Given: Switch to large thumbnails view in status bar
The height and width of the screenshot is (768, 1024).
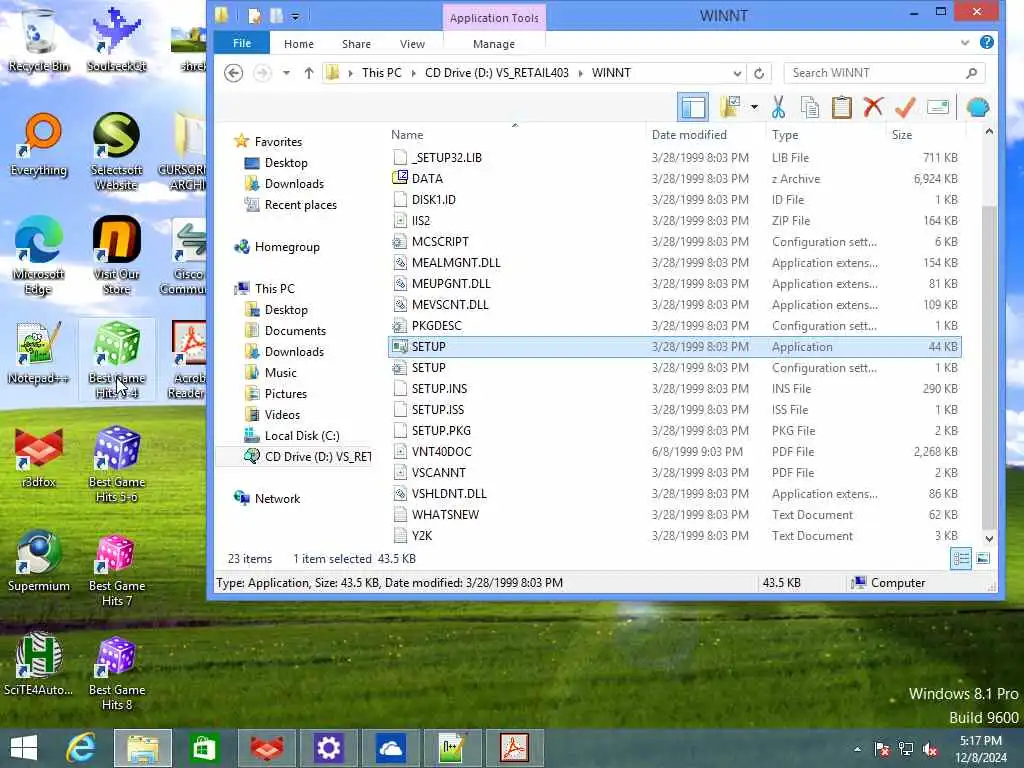Looking at the screenshot, I should 982,558.
